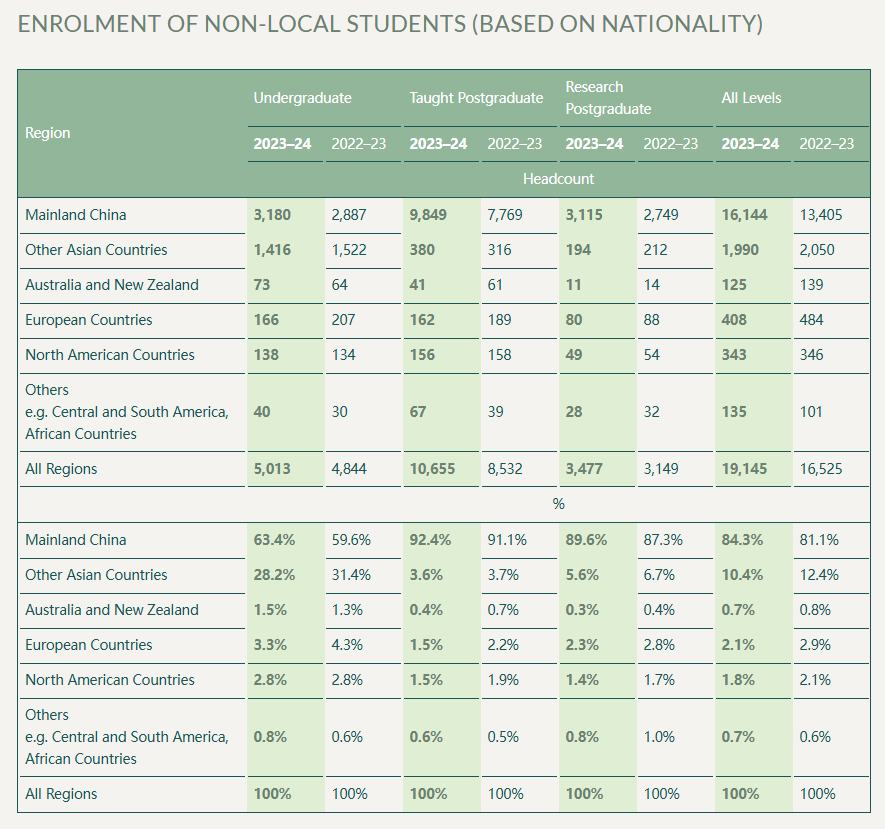Select '2022–23' under the Research Postgraduate header
The height and width of the screenshot is (829, 885).
pos(671,144)
